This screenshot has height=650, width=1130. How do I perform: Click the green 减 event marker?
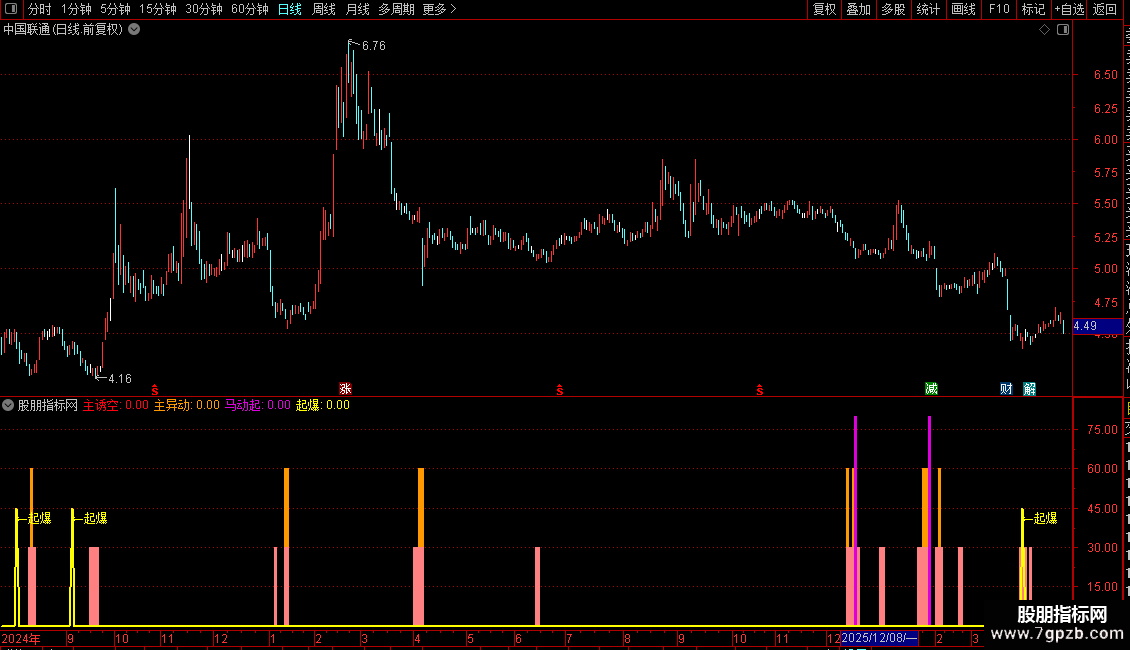click(931, 389)
